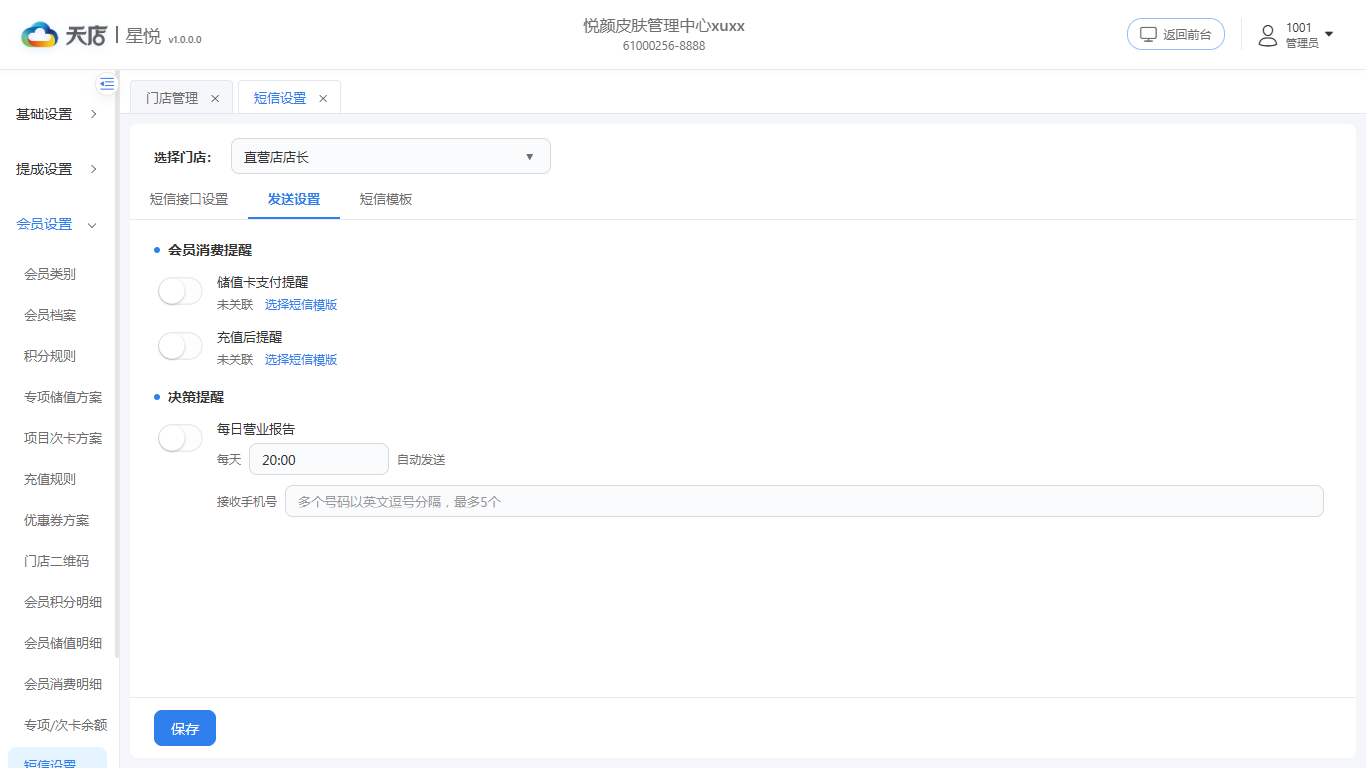The height and width of the screenshot is (768, 1366).
Task: Open the 1001 管理员 account dropdown
Action: tap(1296, 35)
